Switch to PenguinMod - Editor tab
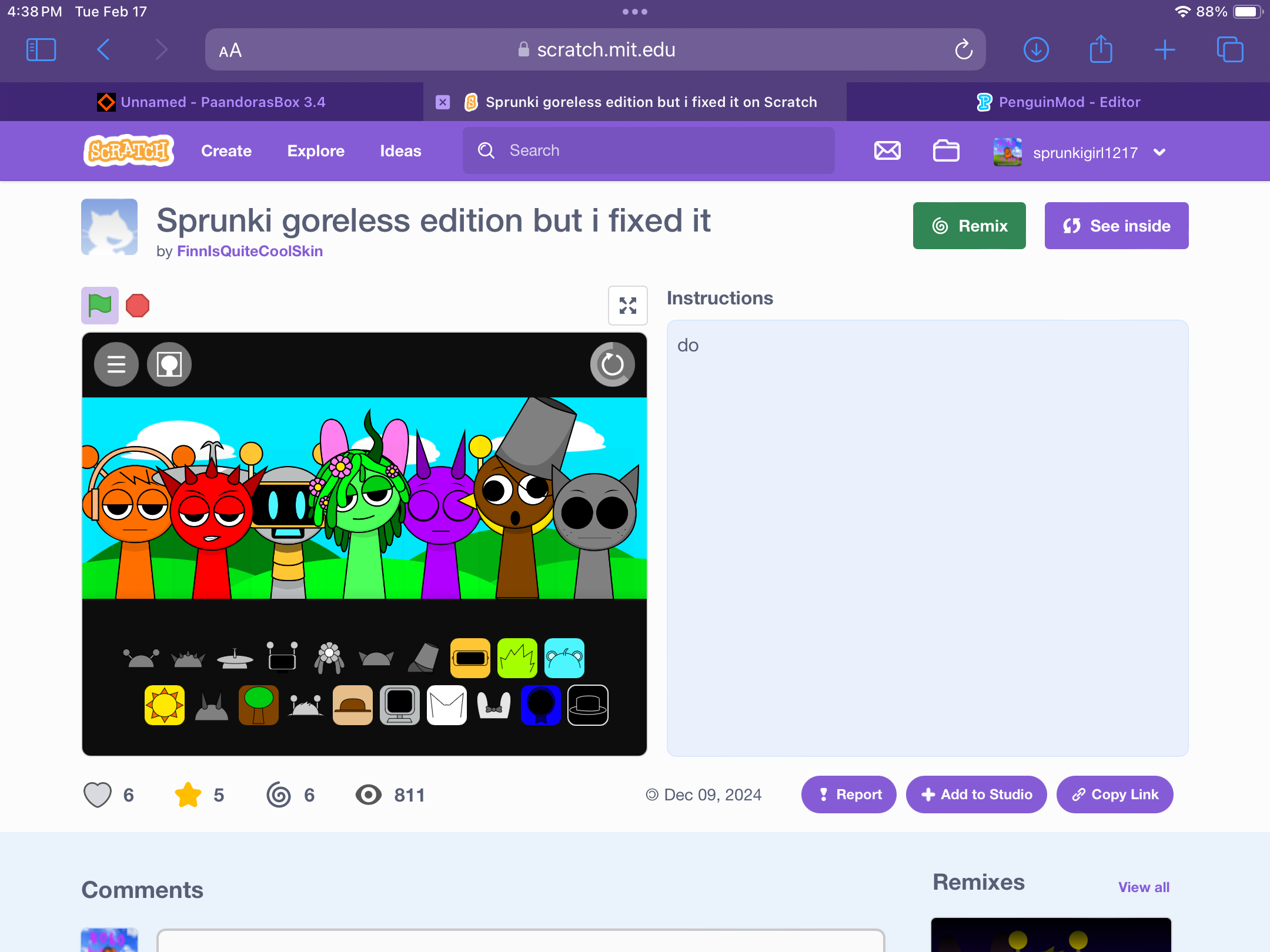This screenshot has width=1270, height=952. (x=1058, y=102)
